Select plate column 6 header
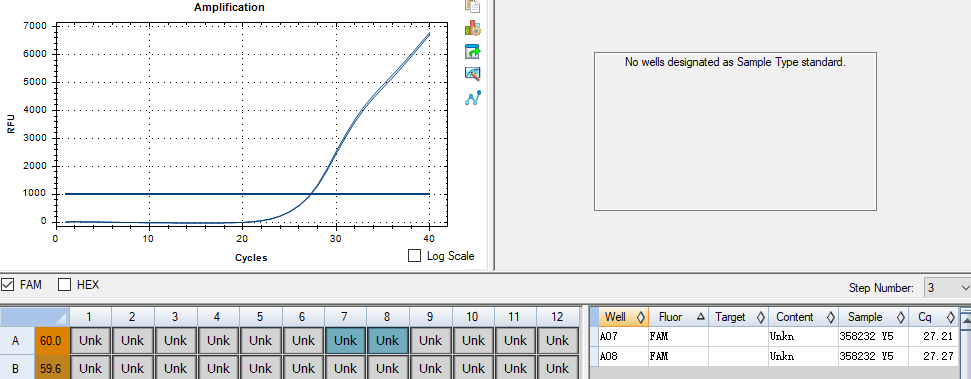Screen dimensions: 971x379 tap(302, 317)
